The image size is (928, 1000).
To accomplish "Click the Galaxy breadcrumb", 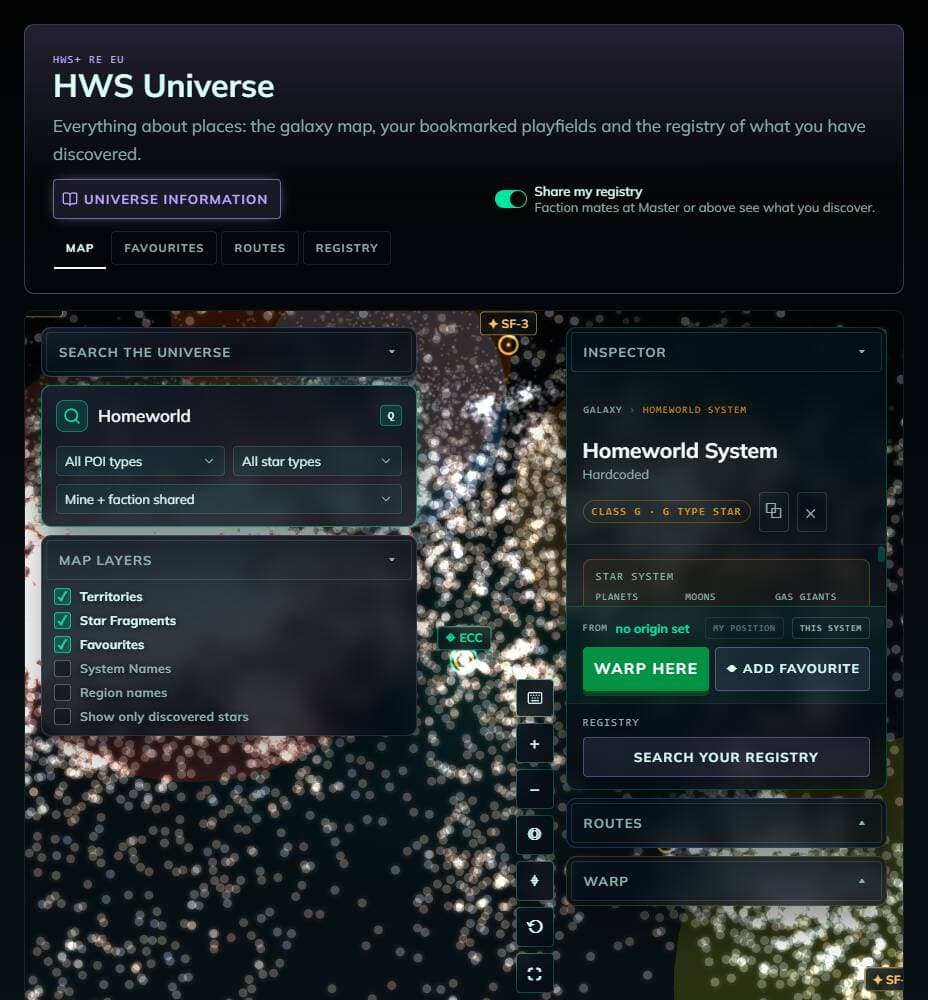I will pyautogui.click(x=602, y=409).
